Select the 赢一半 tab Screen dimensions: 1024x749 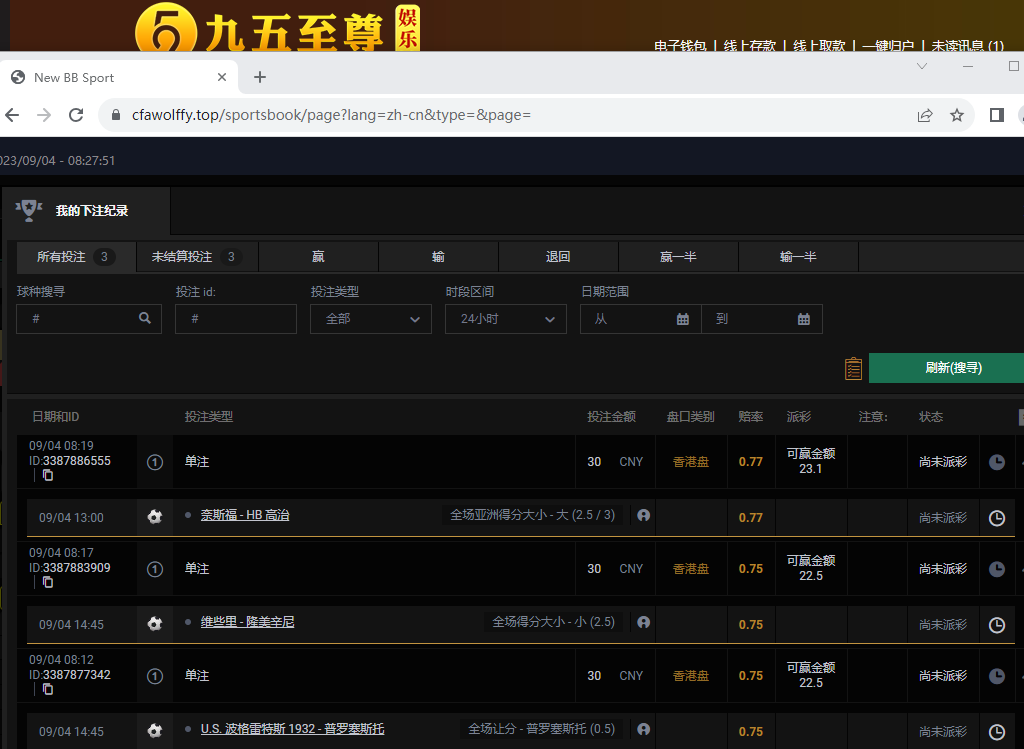tap(678, 257)
